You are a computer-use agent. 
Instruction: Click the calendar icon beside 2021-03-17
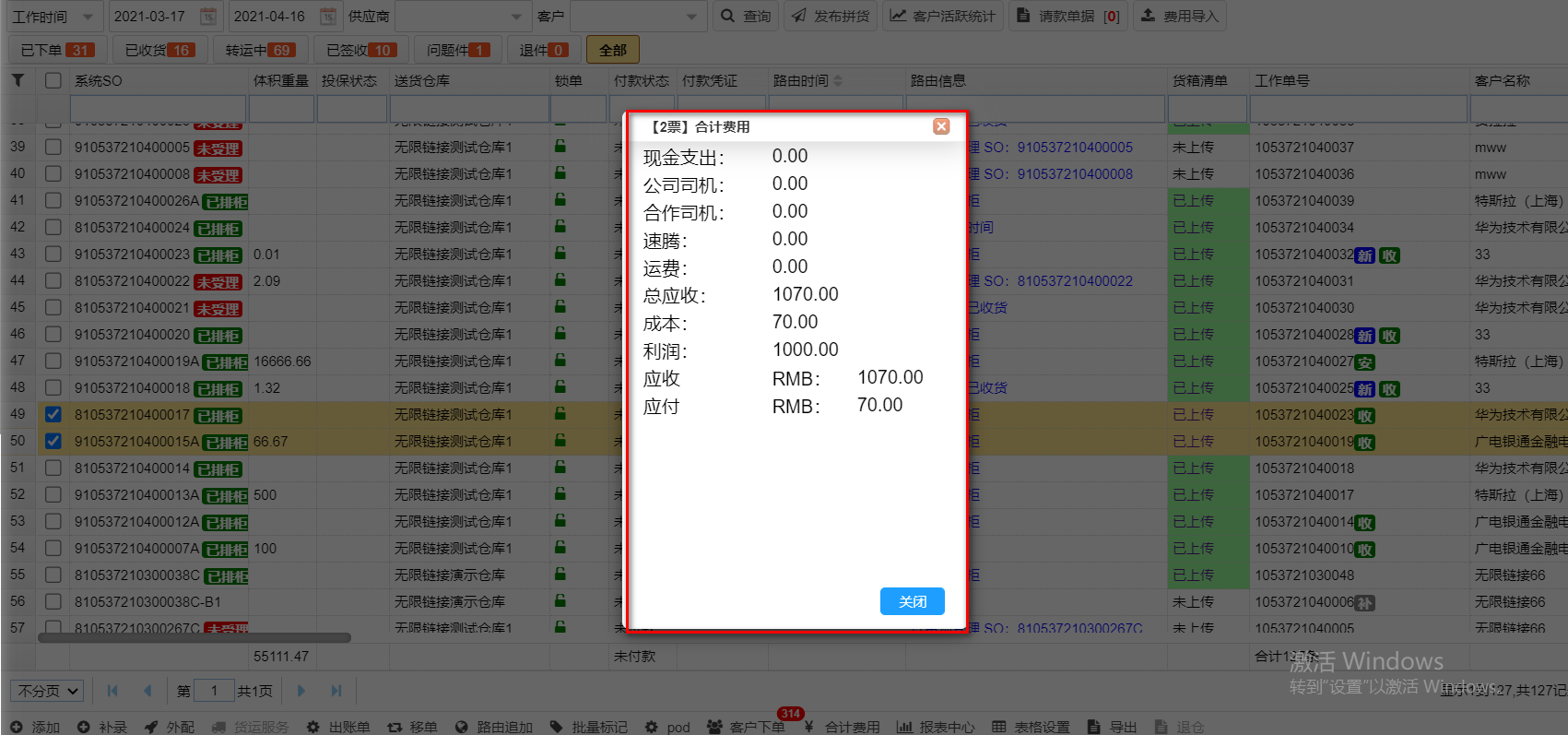tap(208, 17)
